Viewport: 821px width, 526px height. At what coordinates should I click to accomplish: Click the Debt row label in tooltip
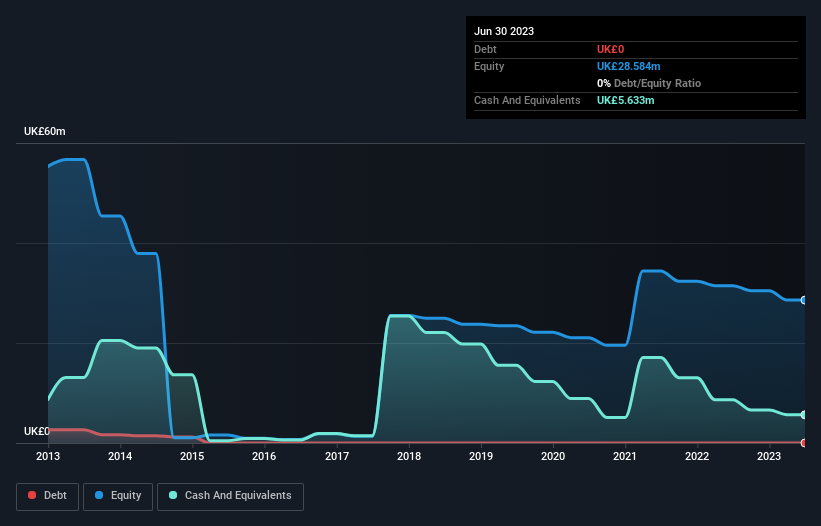pos(485,49)
